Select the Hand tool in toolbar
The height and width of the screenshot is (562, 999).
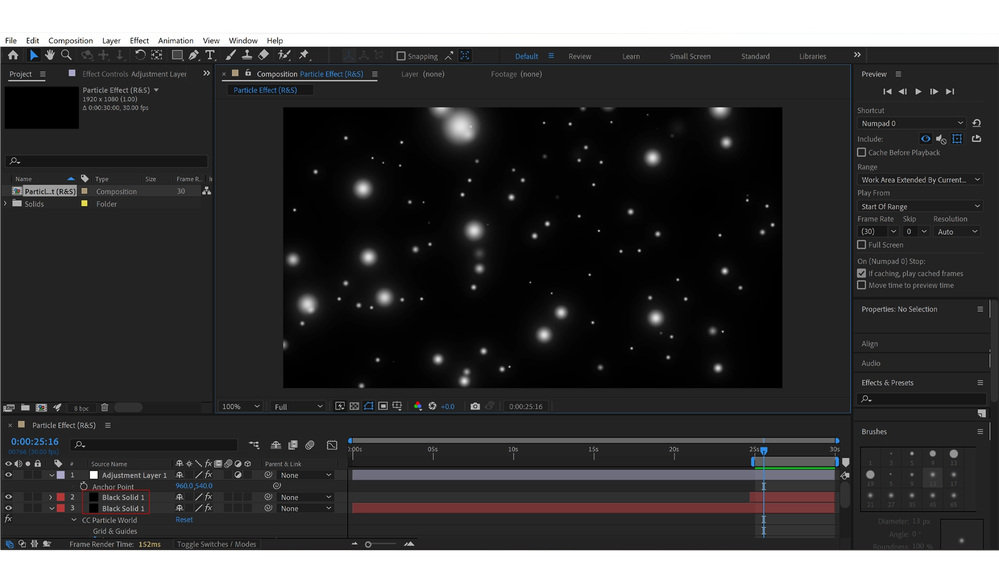coord(50,56)
